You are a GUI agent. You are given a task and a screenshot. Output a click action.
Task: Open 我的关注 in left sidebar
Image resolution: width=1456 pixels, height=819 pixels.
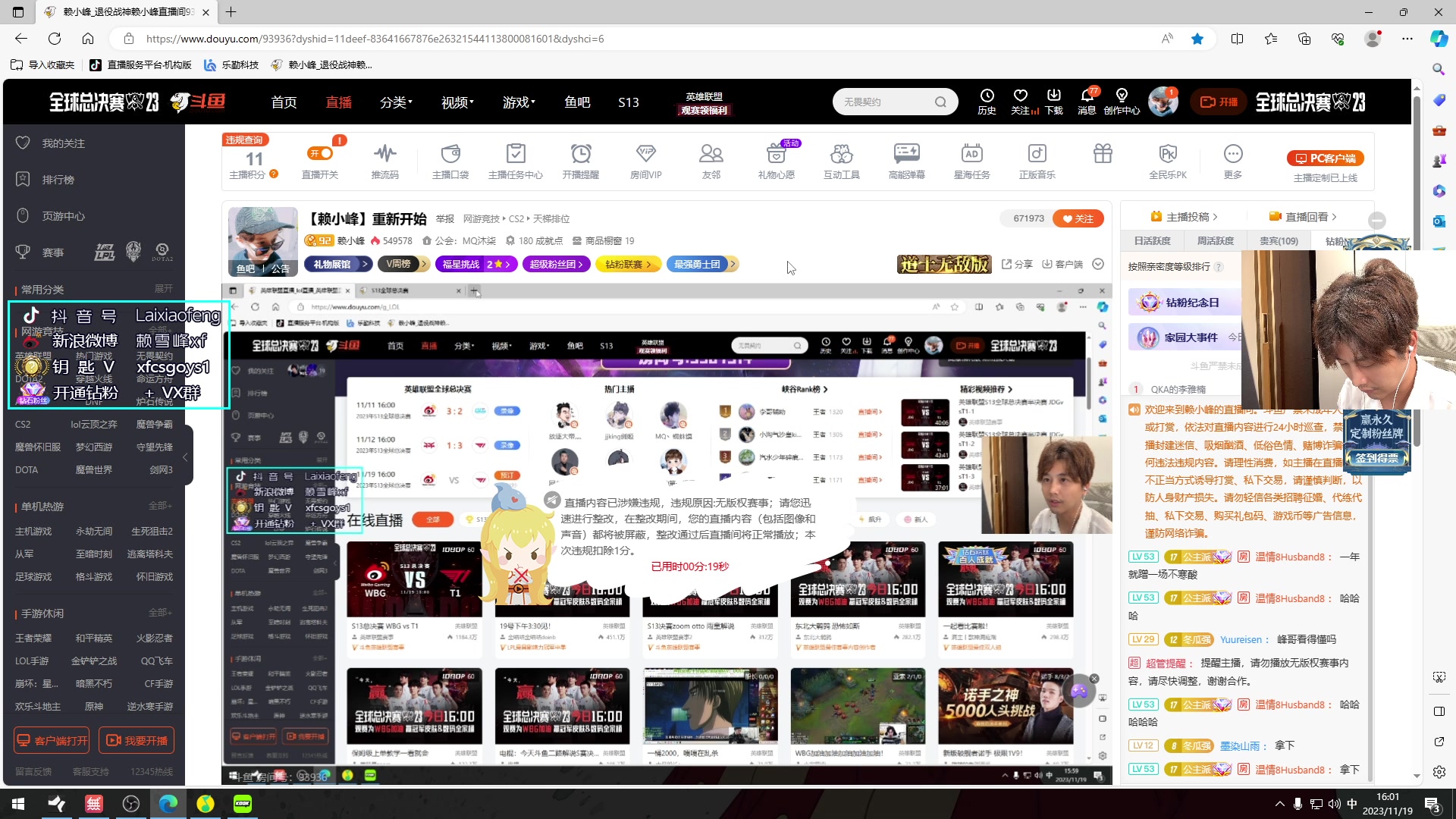[x=64, y=143]
